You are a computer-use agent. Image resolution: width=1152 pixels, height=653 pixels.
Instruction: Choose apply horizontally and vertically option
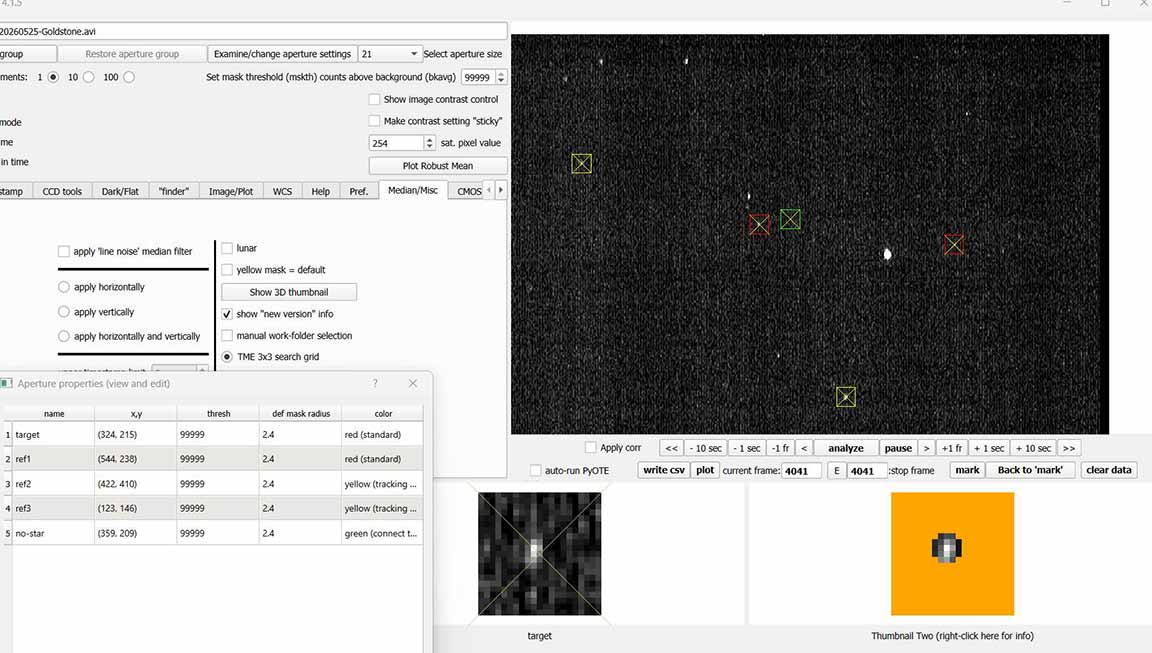tap(64, 336)
